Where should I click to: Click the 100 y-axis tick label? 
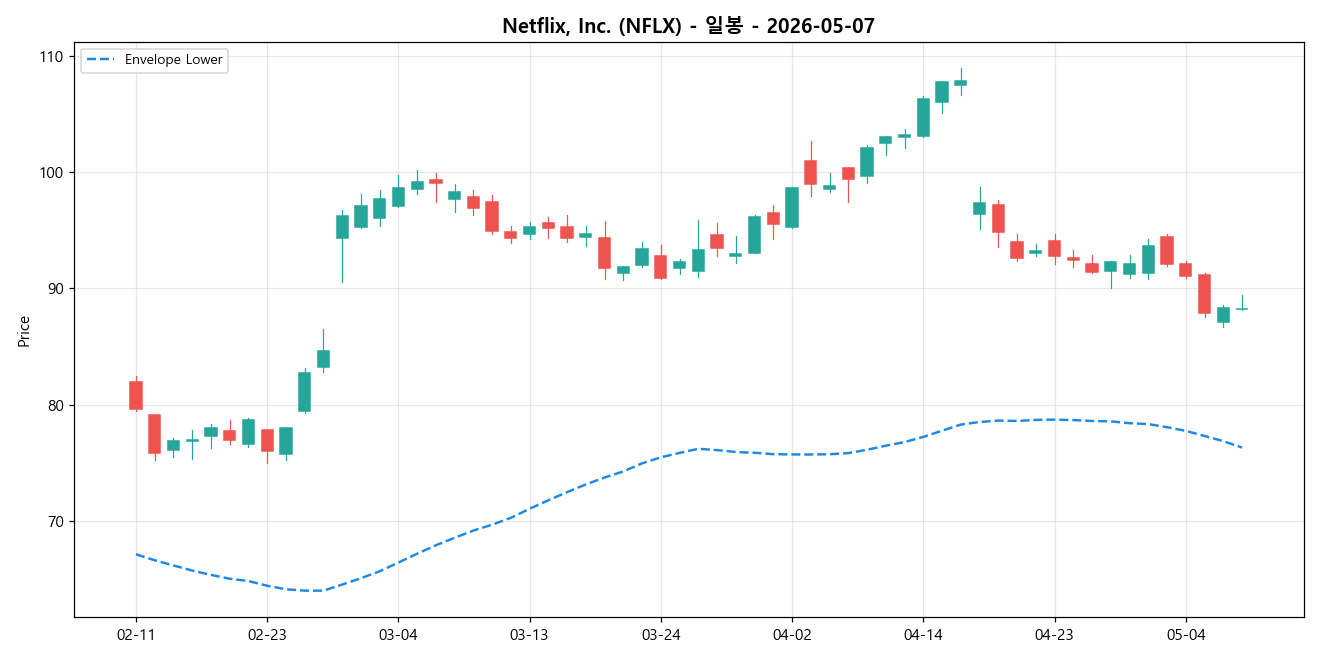click(51, 173)
